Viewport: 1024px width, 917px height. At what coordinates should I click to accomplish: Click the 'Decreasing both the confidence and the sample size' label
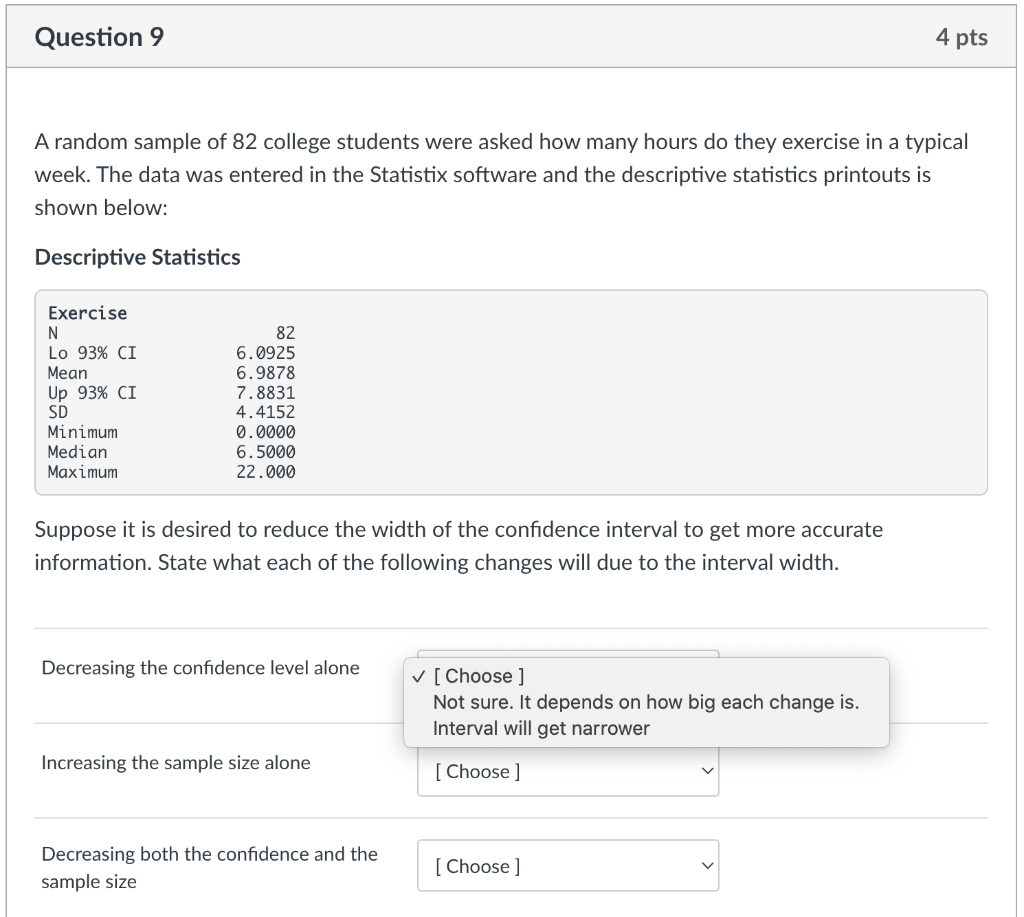click(x=209, y=867)
